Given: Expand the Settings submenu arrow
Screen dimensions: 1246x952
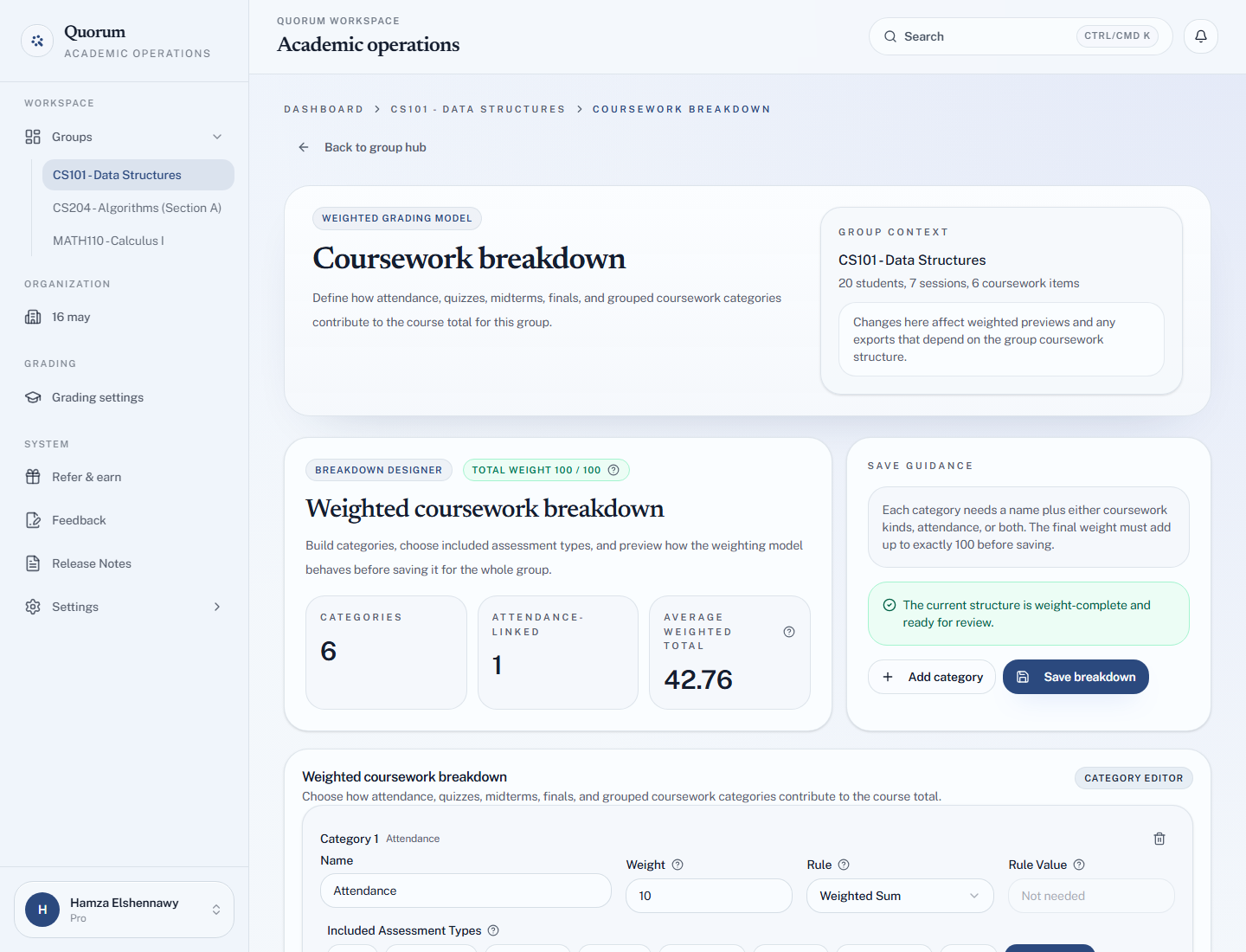Looking at the screenshot, I should point(217,607).
